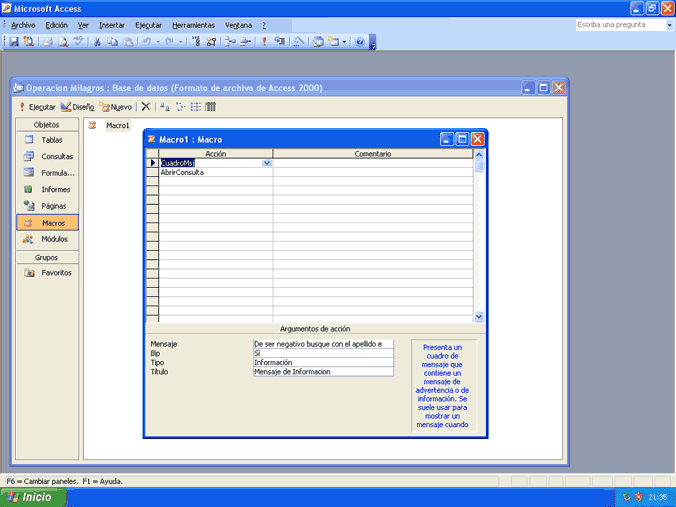This screenshot has width=676, height=507.
Task: Select Formularios in the objects panel
Action: (47, 173)
